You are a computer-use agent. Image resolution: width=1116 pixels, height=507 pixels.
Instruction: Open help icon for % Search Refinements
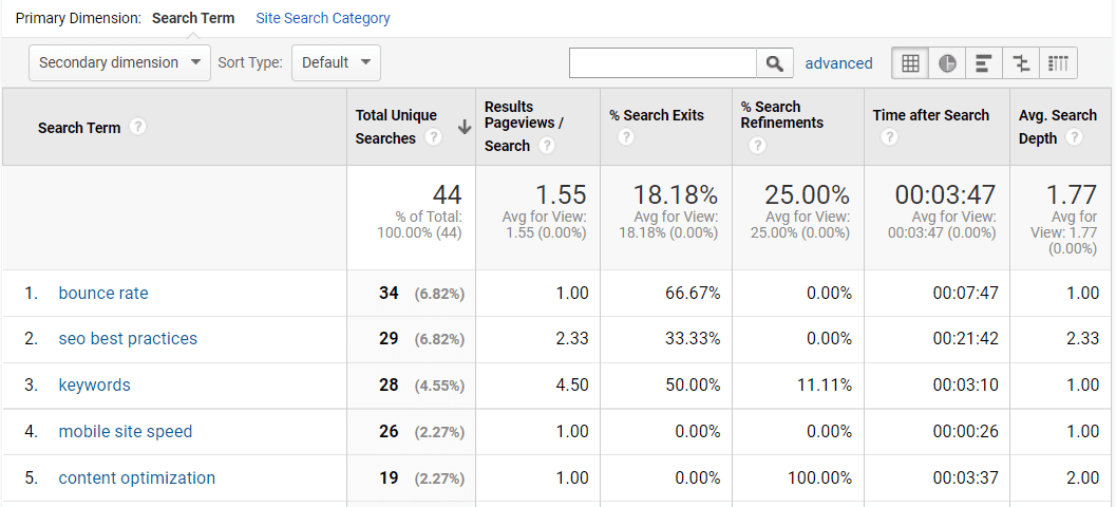(x=757, y=145)
